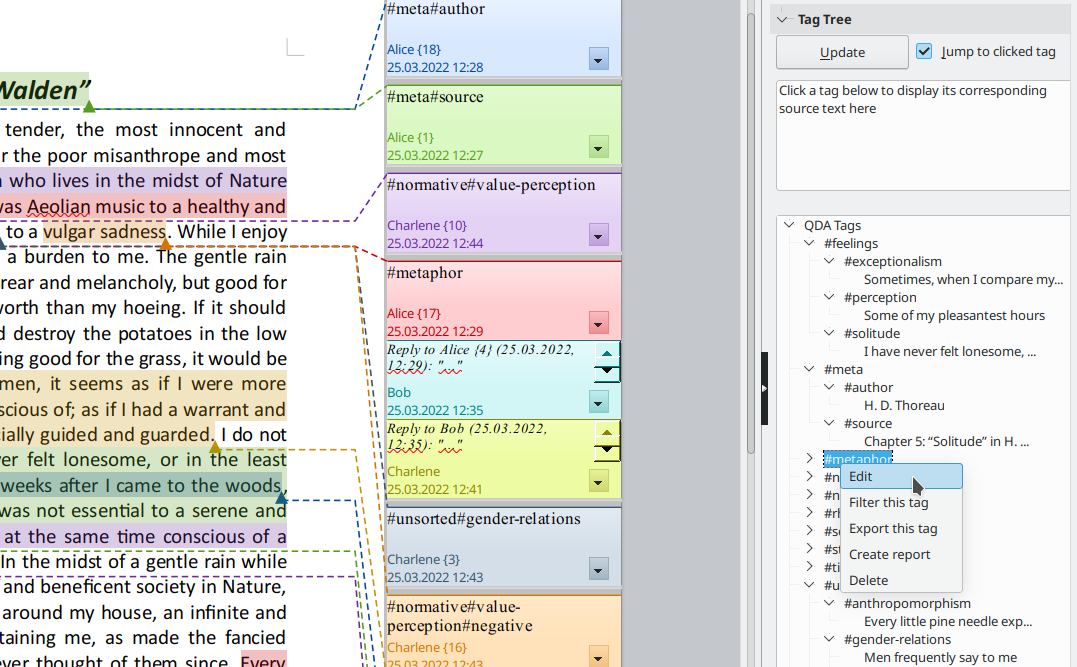
Task: Select 'H. D. Thoreau' entry
Action: pyautogui.click(x=904, y=405)
